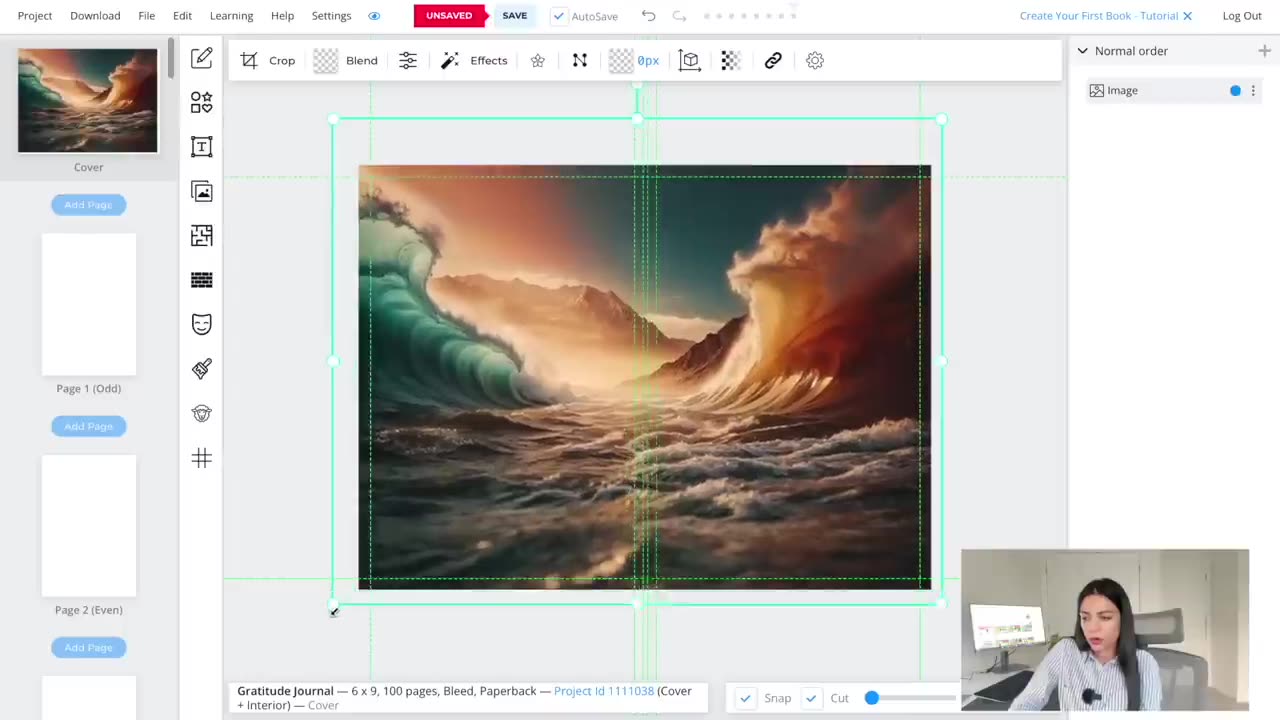Open the image adjustment sliders
This screenshot has height=720, width=1280.
point(408,60)
